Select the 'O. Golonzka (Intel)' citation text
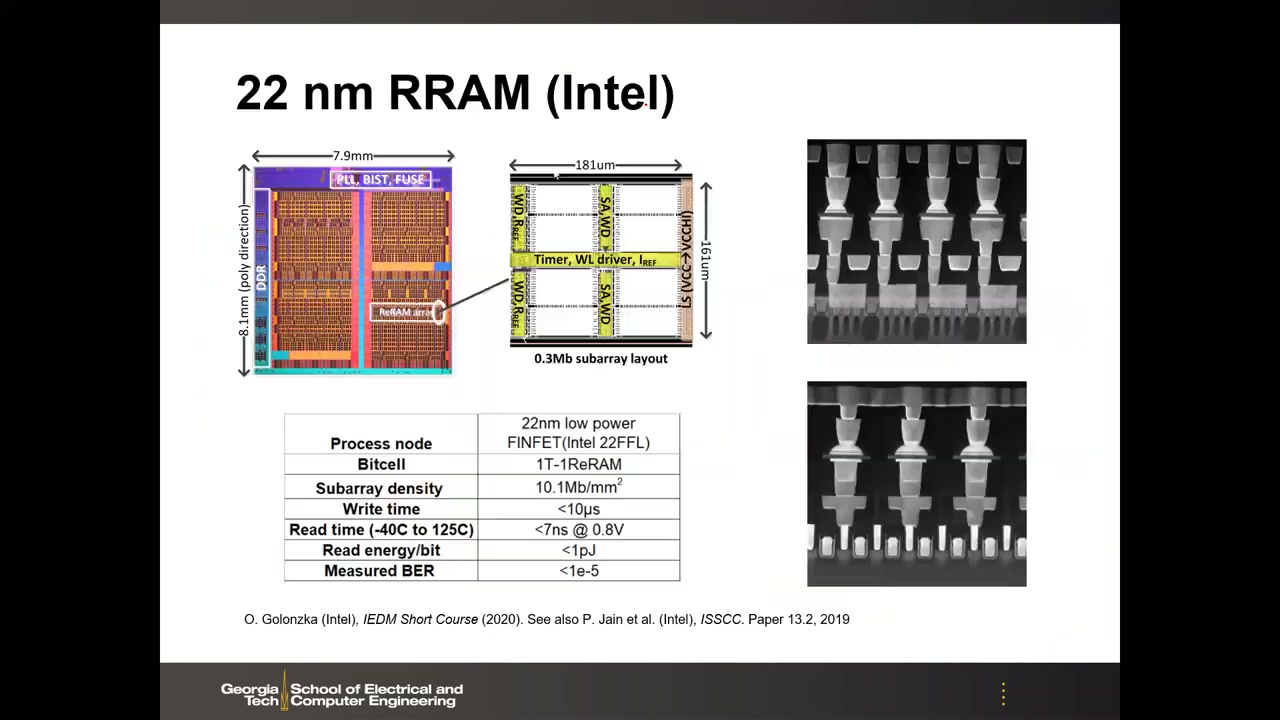The height and width of the screenshot is (720, 1280). click(x=300, y=620)
